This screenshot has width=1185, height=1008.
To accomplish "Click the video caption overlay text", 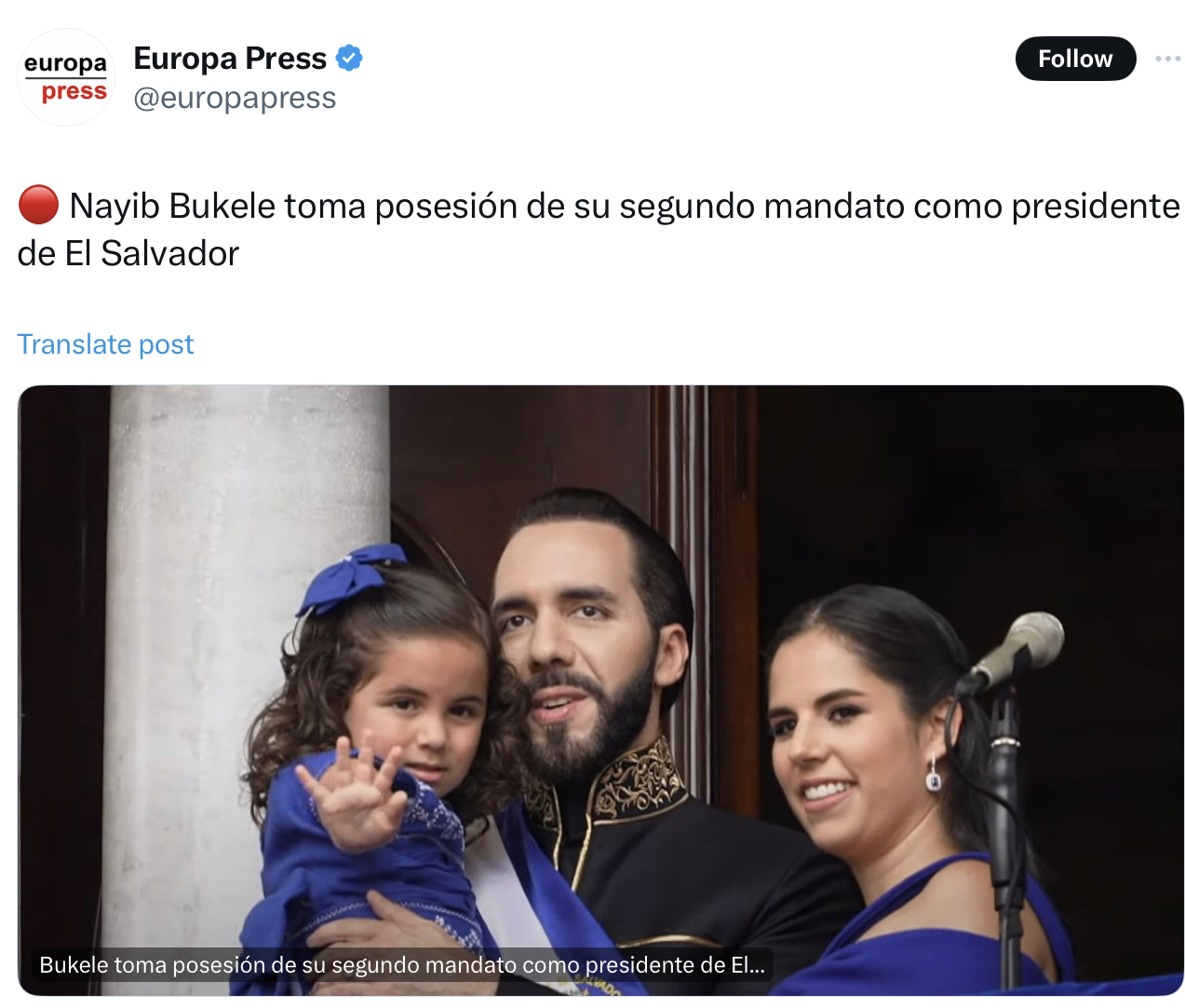I will click(402, 964).
